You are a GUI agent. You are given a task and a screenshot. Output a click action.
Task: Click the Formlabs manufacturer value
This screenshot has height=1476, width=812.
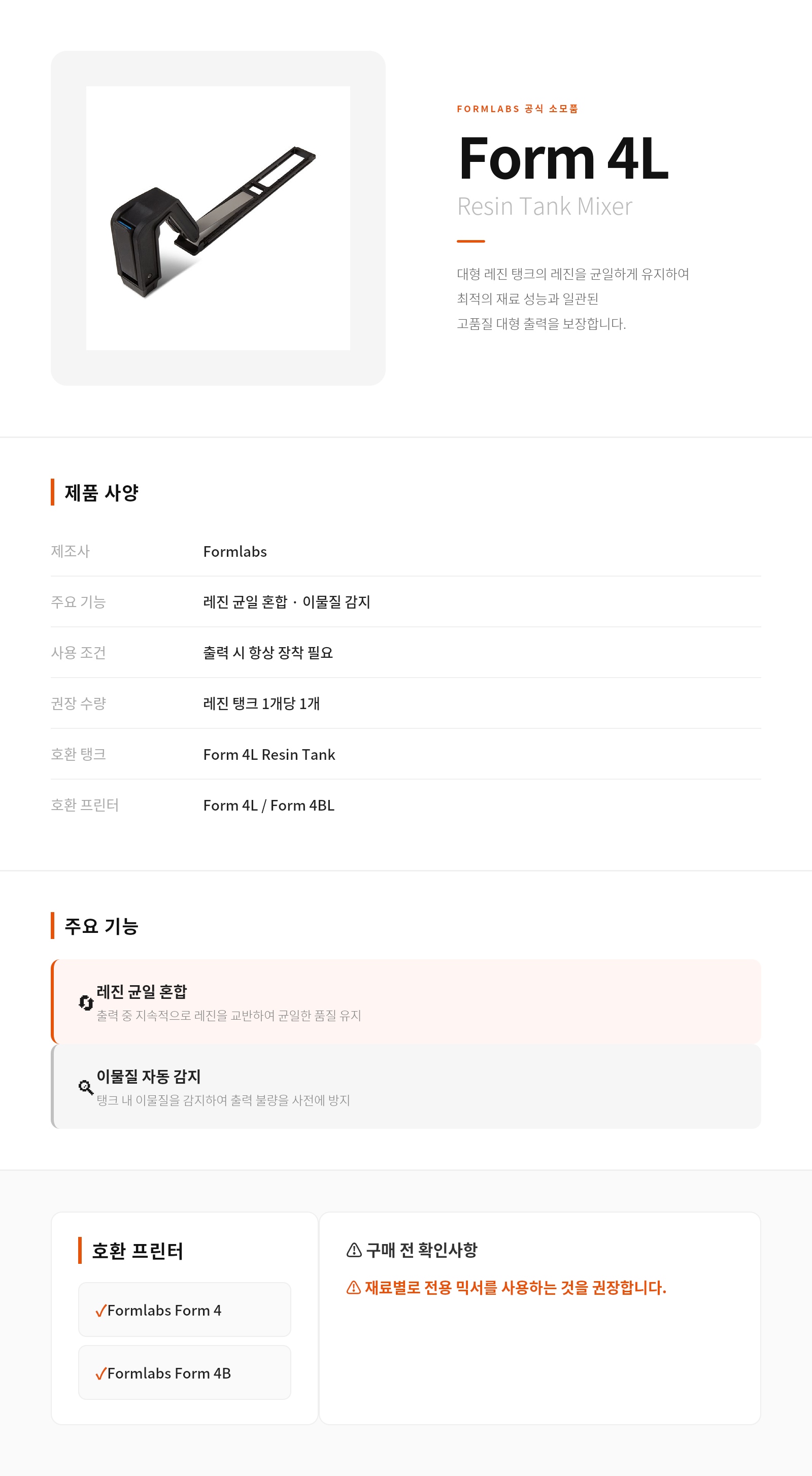tap(235, 552)
